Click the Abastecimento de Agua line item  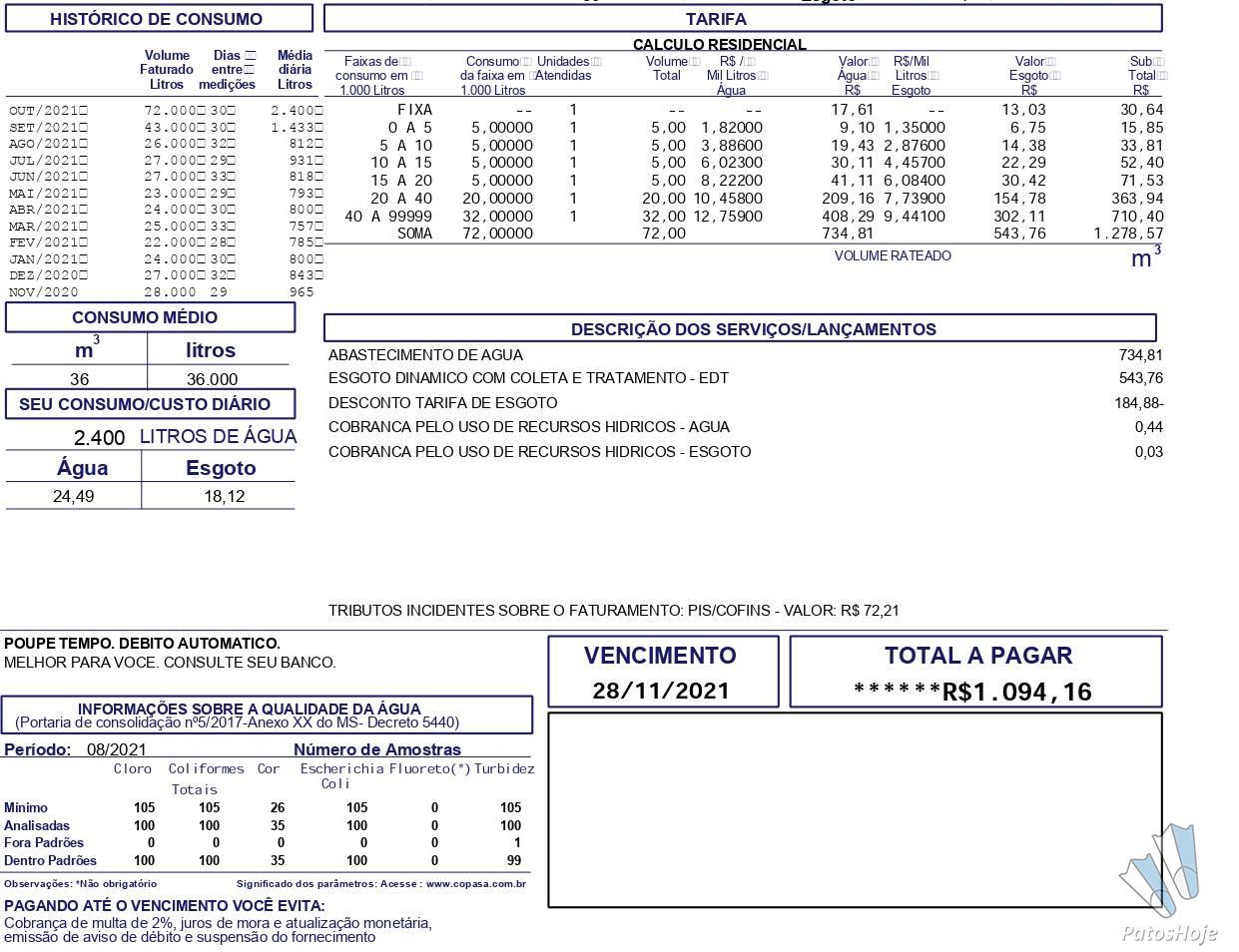745,355
